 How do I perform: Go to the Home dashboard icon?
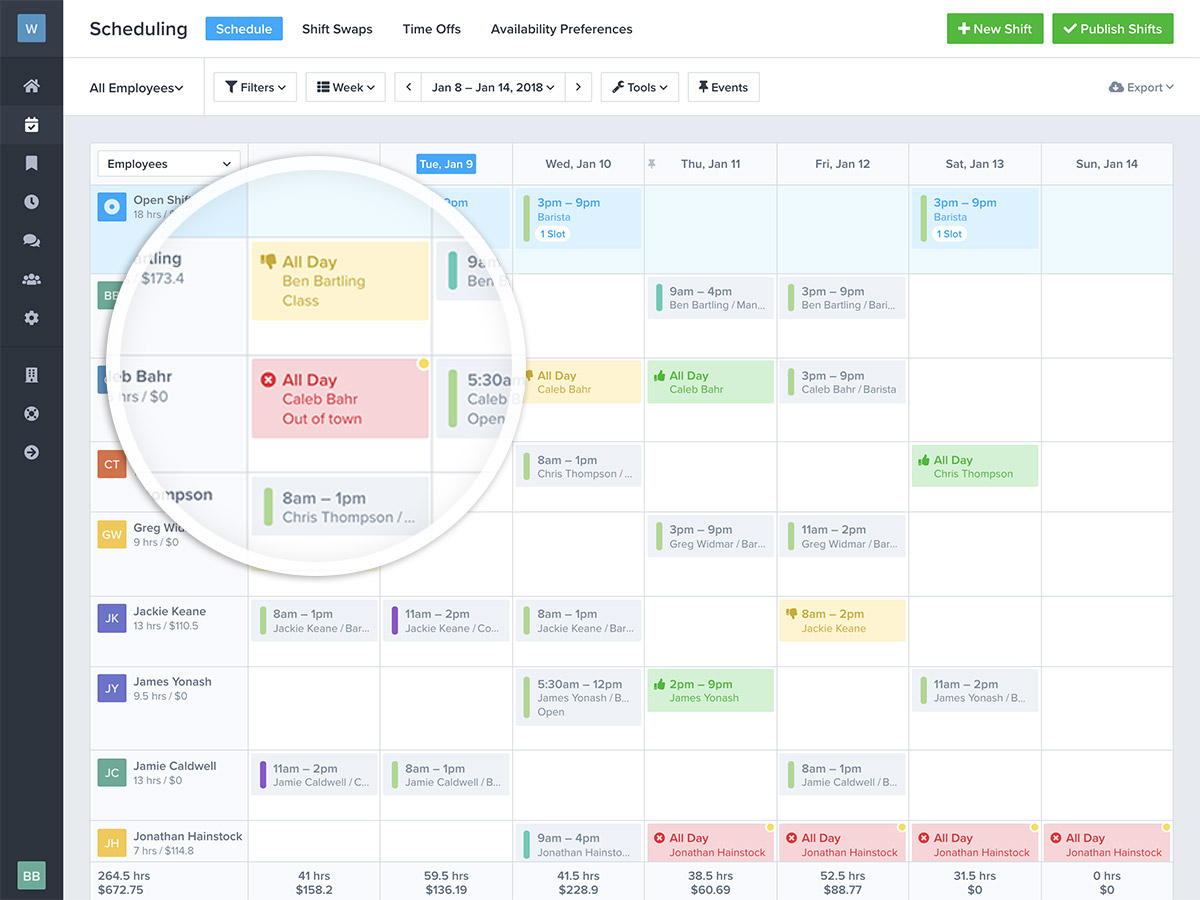31,86
